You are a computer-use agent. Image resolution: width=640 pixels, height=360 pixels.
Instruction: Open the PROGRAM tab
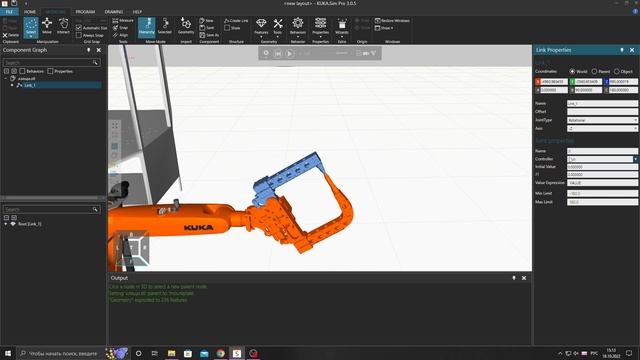[85, 12]
